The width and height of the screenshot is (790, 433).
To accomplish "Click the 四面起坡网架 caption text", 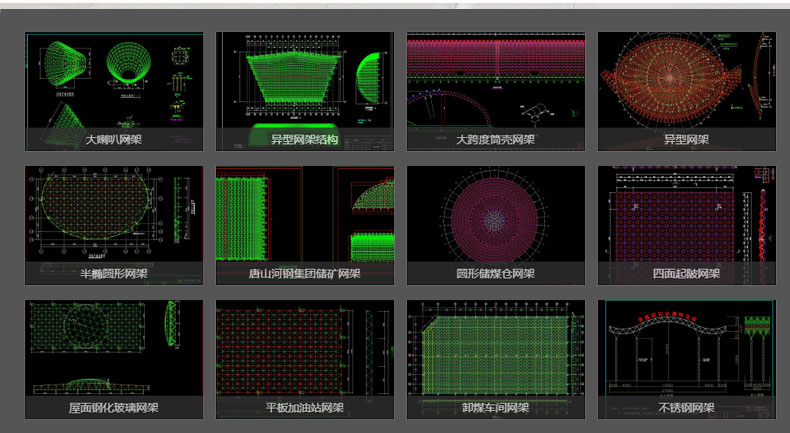I will tap(686, 274).
